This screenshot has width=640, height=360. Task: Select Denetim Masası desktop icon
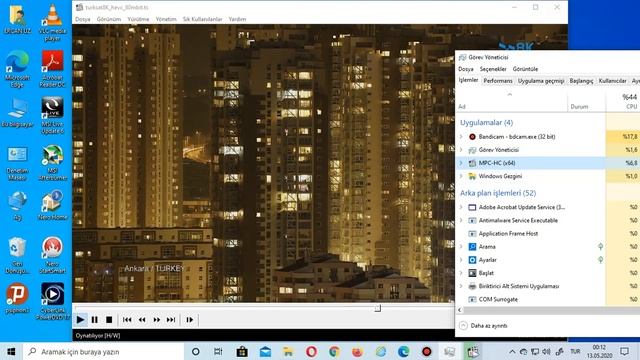click(18, 163)
